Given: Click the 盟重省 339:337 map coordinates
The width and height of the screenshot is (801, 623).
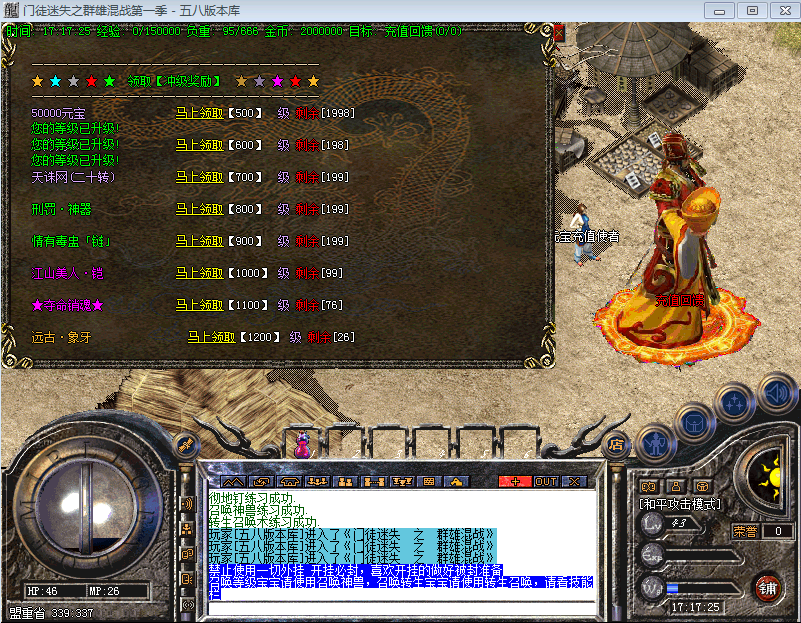Looking at the screenshot, I should 51,613.
